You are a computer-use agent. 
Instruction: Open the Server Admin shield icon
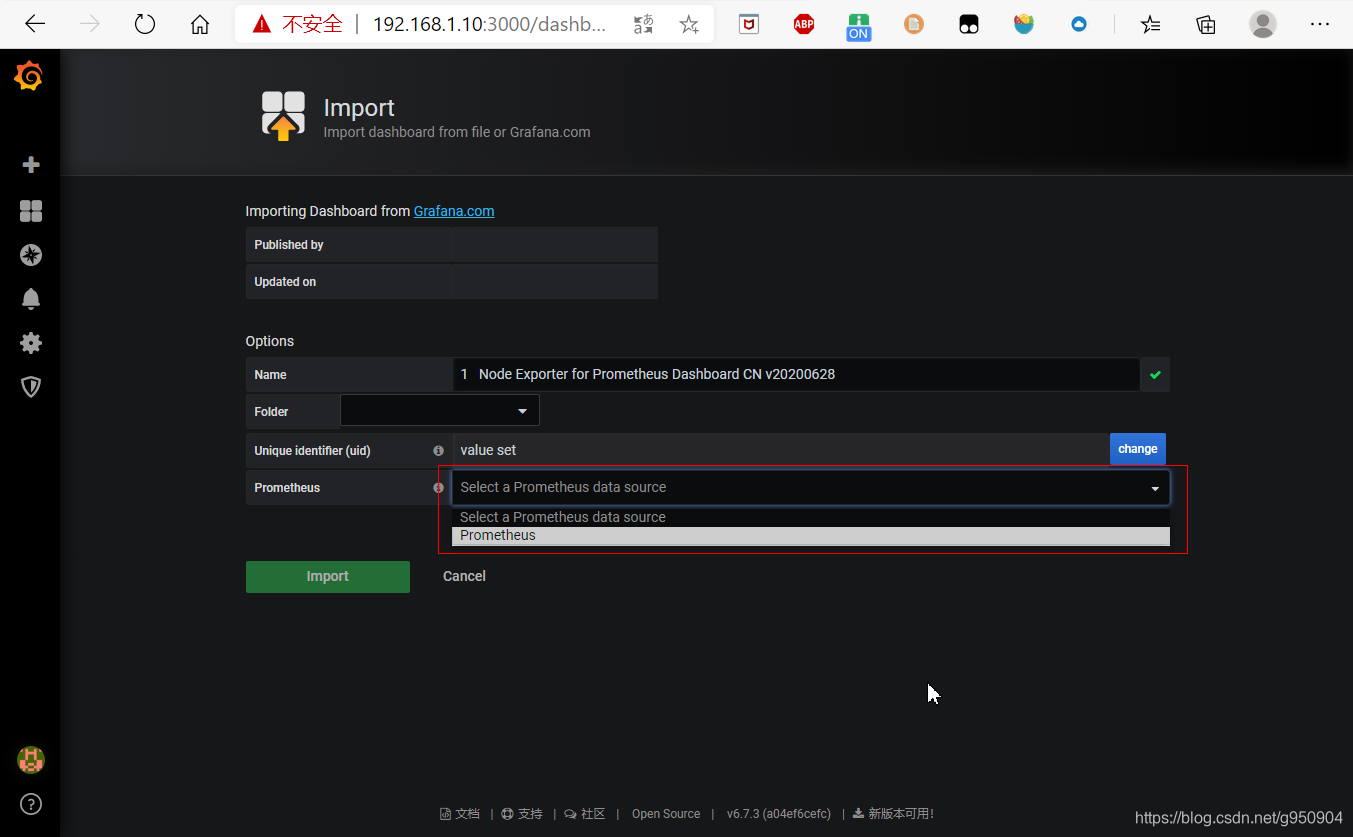click(x=31, y=387)
